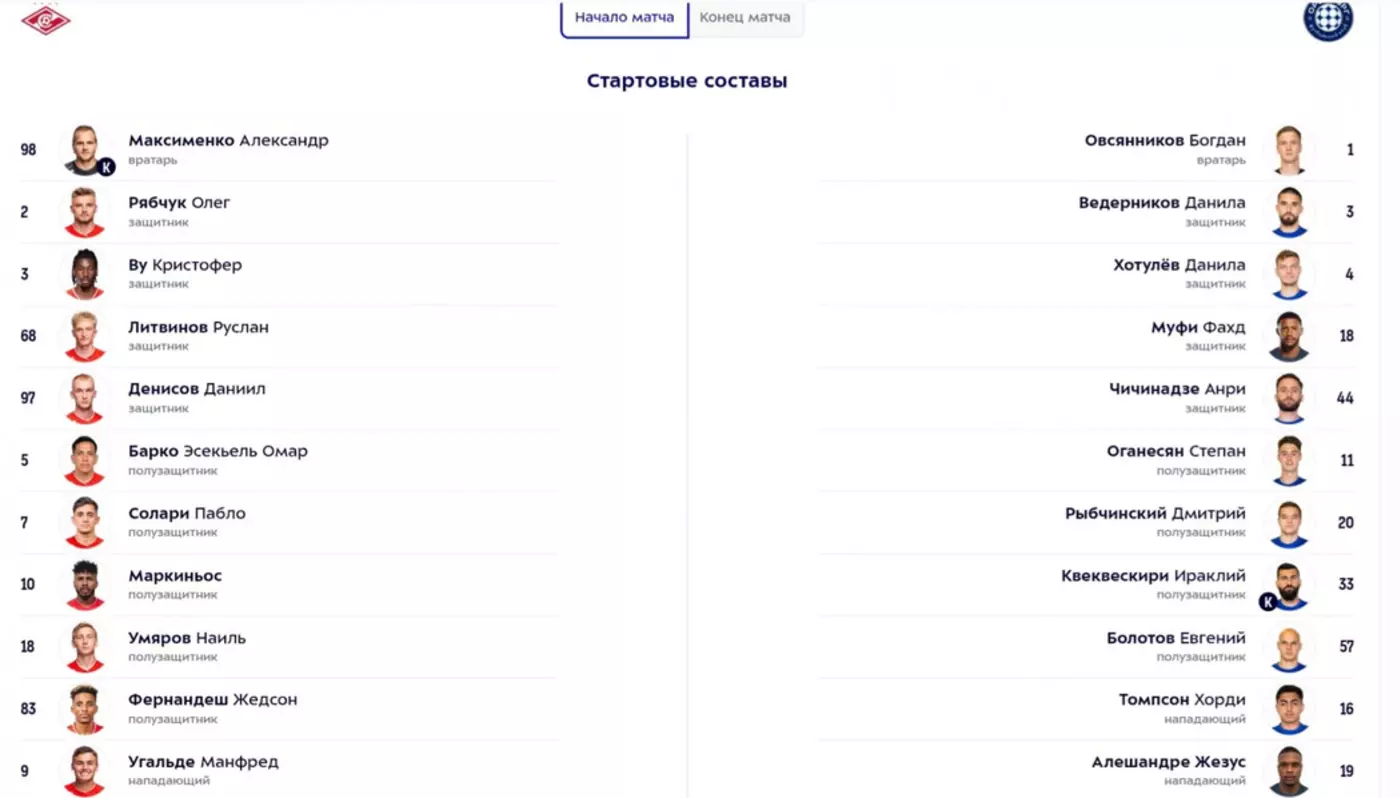The width and height of the screenshot is (1400, 798).
Task: Click Муфи Фахд's player photo
Action: coord(1289,336)
